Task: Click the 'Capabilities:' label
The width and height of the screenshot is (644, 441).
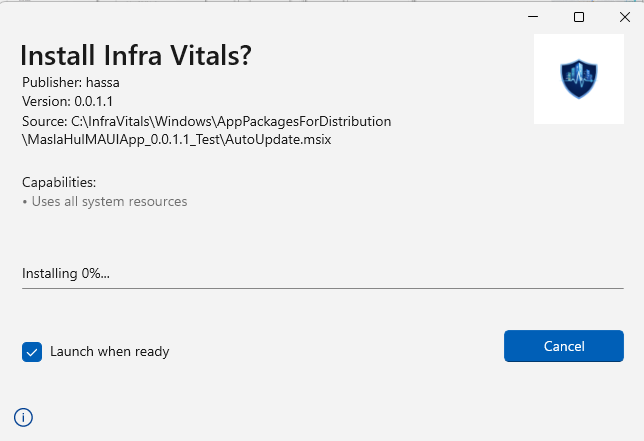Action: click(59, 182)
